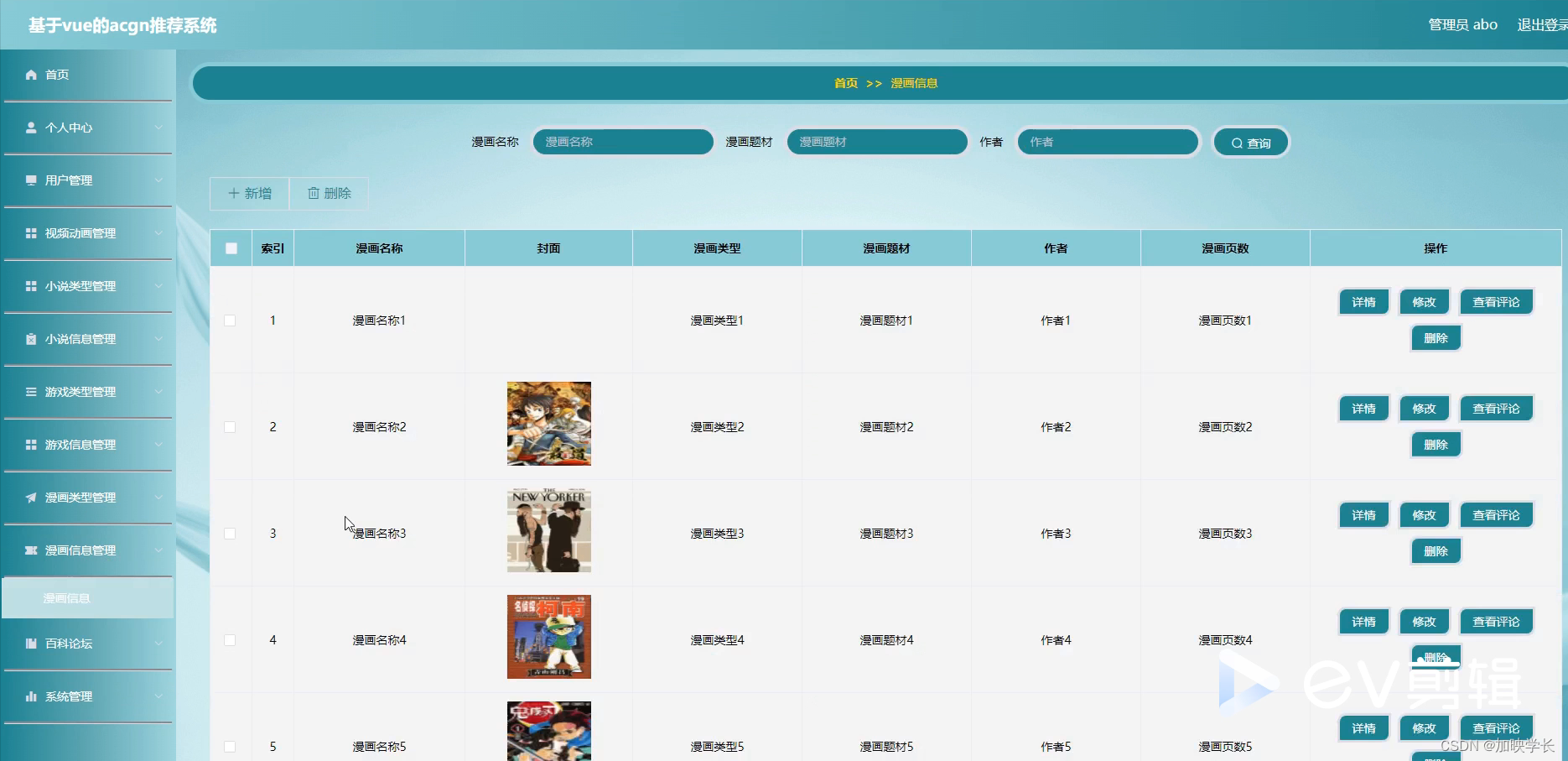
Task: Click the plus icon on the 新增 button
Action: (233, 194)
